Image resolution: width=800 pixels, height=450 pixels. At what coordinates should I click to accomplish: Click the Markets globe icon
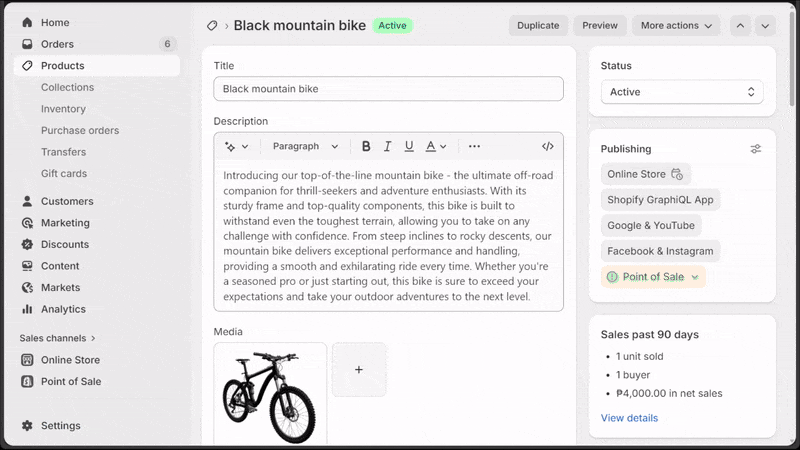click(27, 287)
